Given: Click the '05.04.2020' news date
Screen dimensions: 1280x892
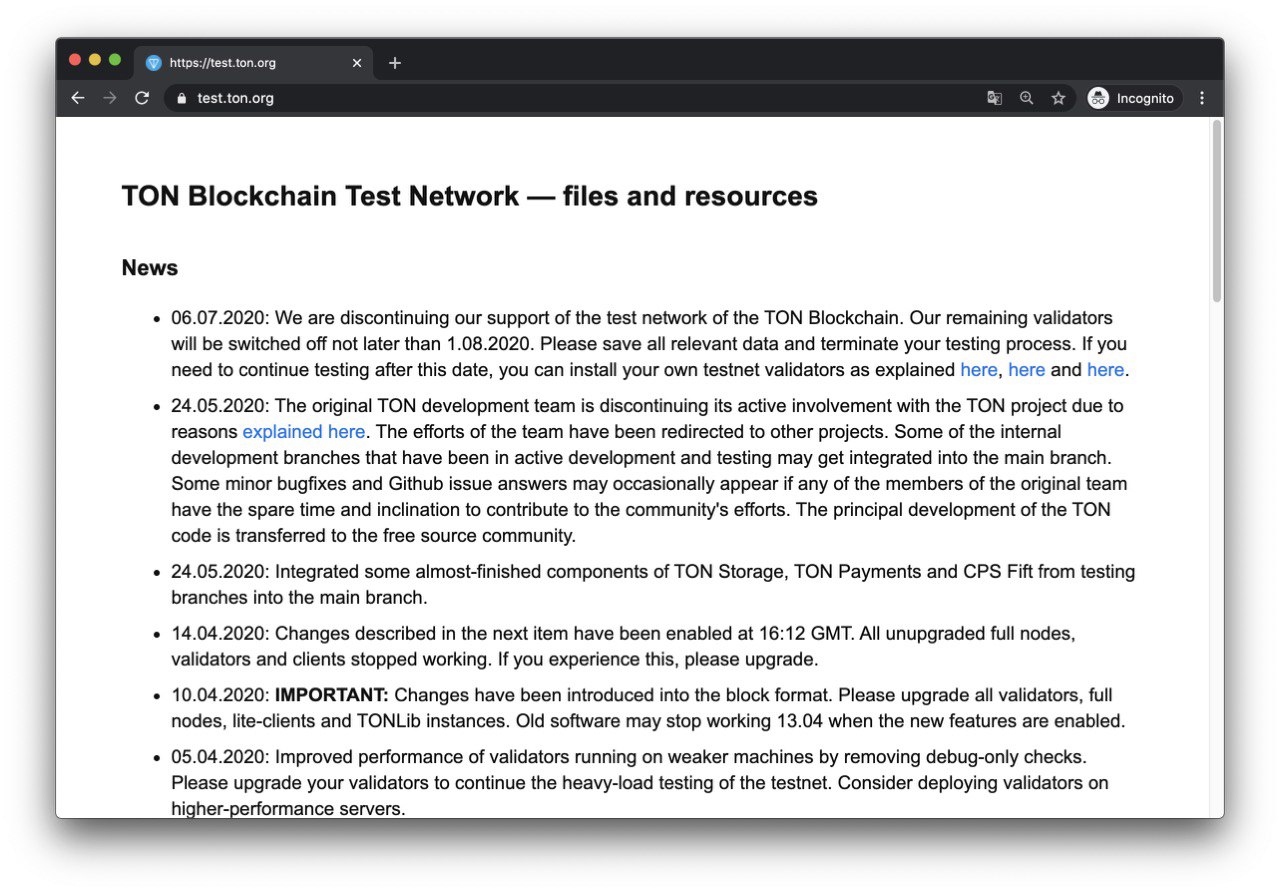Looking at the screenshot, I should [218, 757].
